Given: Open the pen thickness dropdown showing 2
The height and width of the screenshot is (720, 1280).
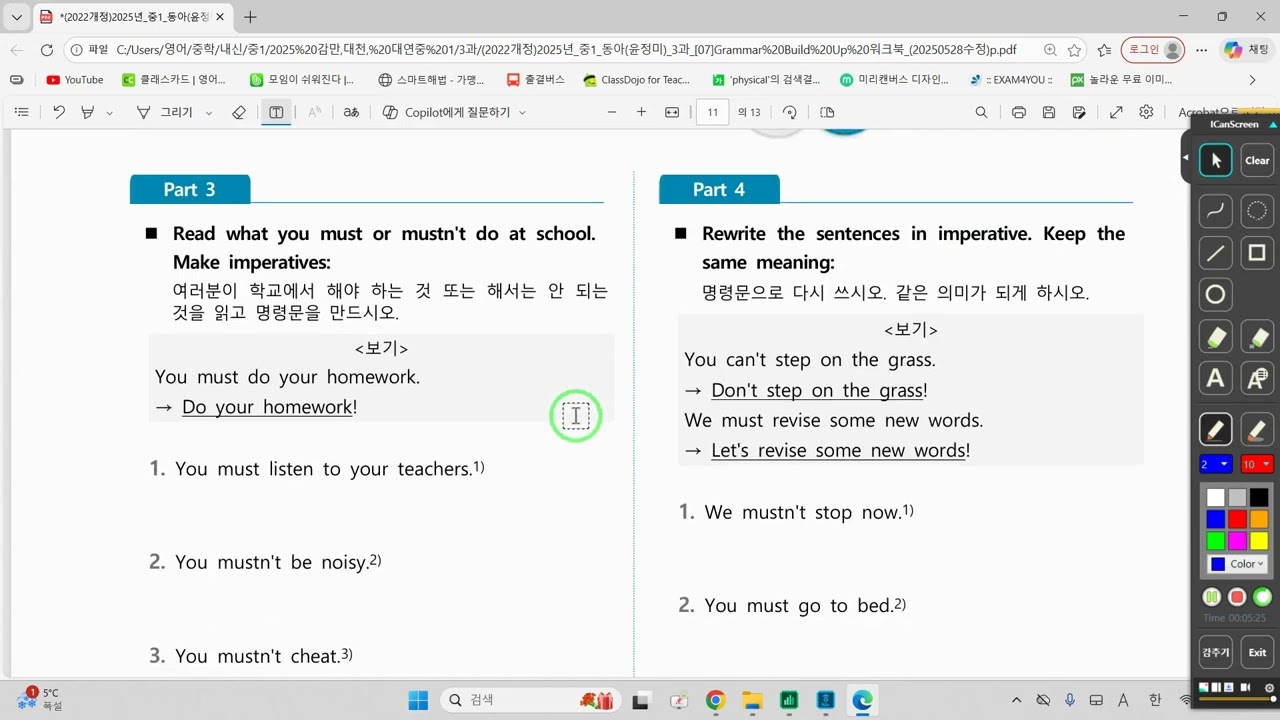Looking at the screenshot, I should pos(1215,464).
